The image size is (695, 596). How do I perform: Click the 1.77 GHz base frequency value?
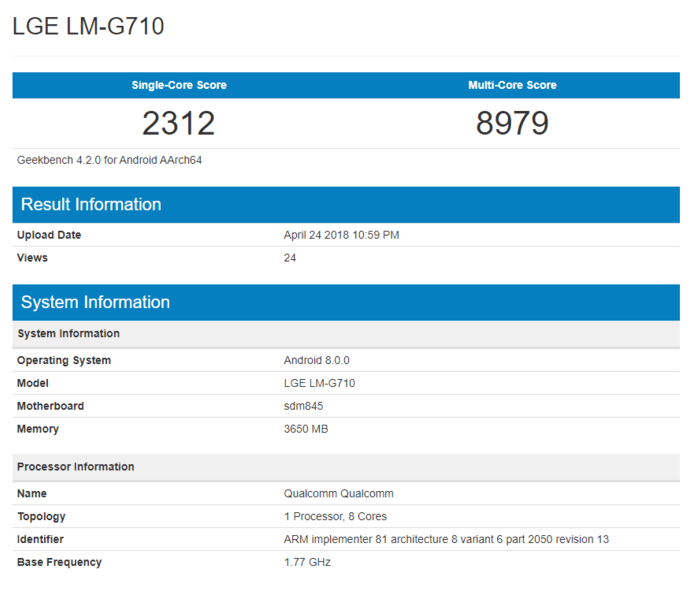point(307,562)
